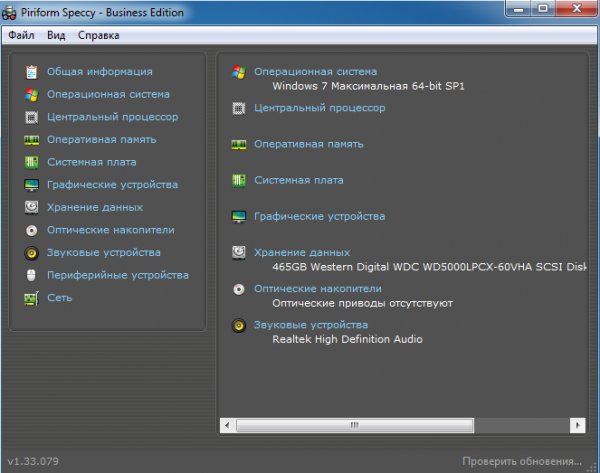The image size is (600, 473).
Task: Select Общая информация in the sidebar
Action: (99, 72)
